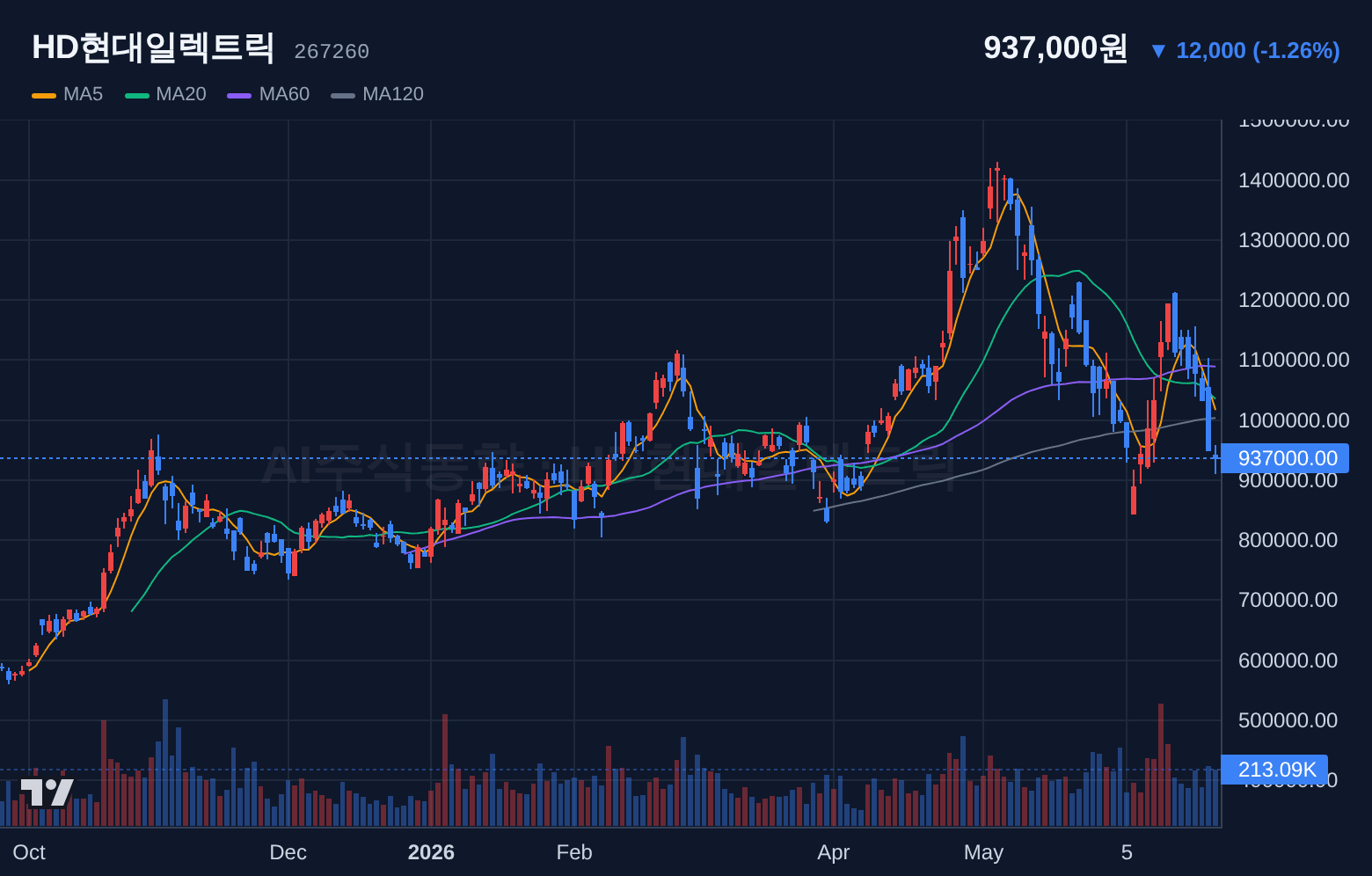Click the MA5 orange legend swatch

click(x=44, y=95)
